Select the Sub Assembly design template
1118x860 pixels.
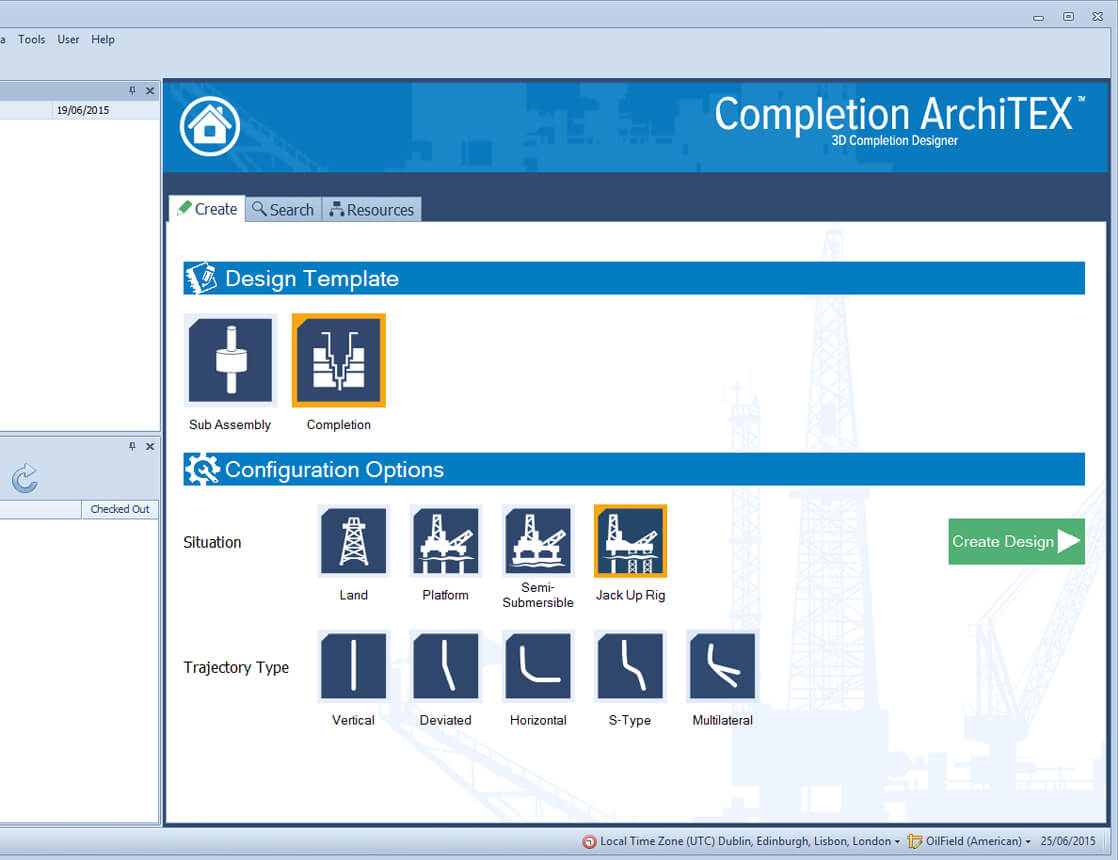point(230,360)
